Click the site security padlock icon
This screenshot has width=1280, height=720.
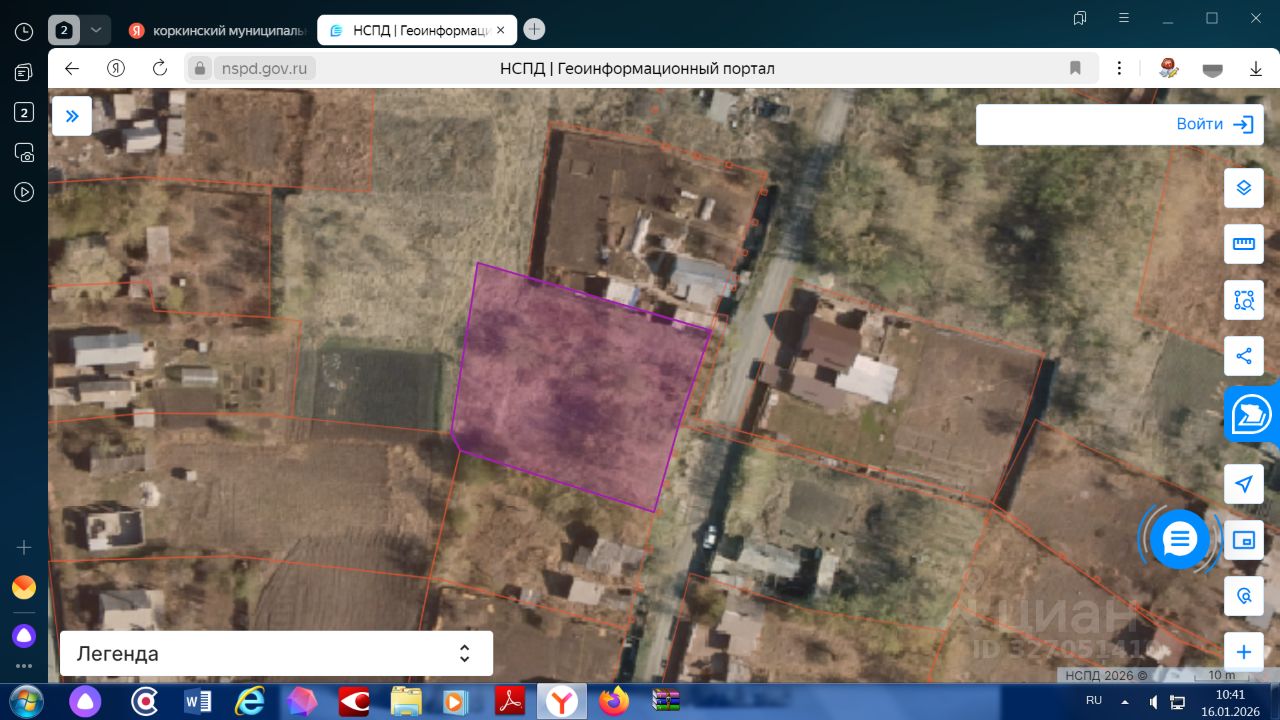pos(200,68)
